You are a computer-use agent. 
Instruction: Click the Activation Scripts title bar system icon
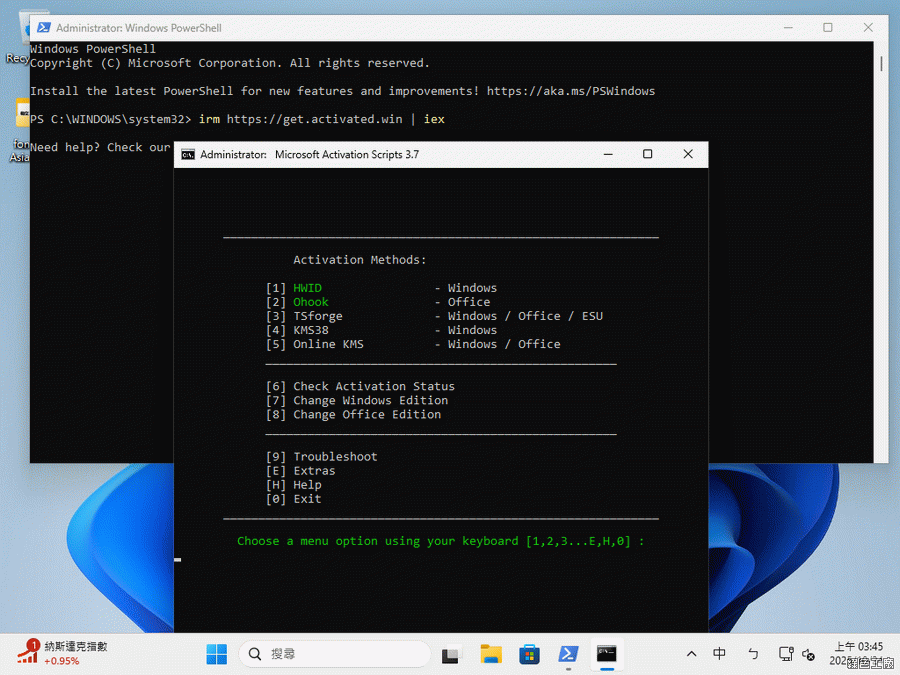[x=187, y=154]
